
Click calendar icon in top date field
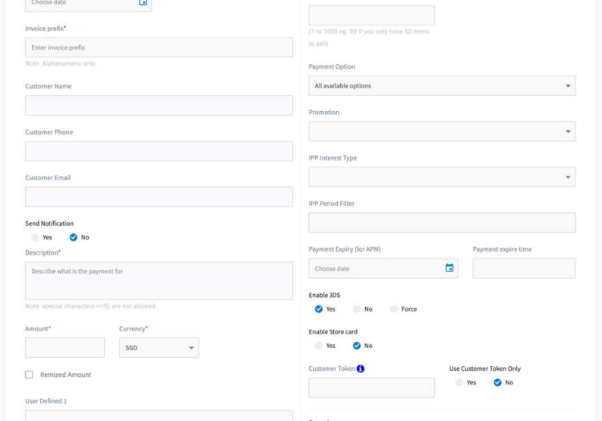click(x=143, y=3)
